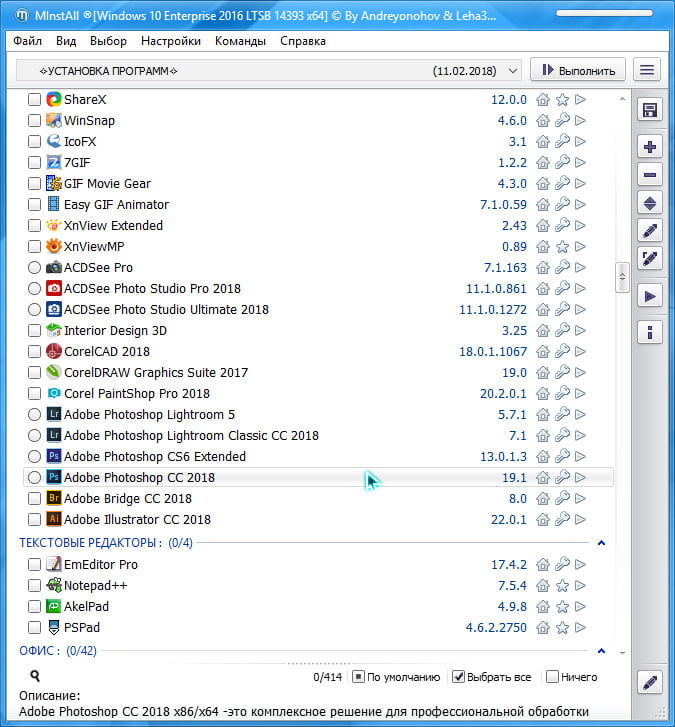Click the home icon in the ShareX row
Viewport: 675px width, 727px height.
543,100
